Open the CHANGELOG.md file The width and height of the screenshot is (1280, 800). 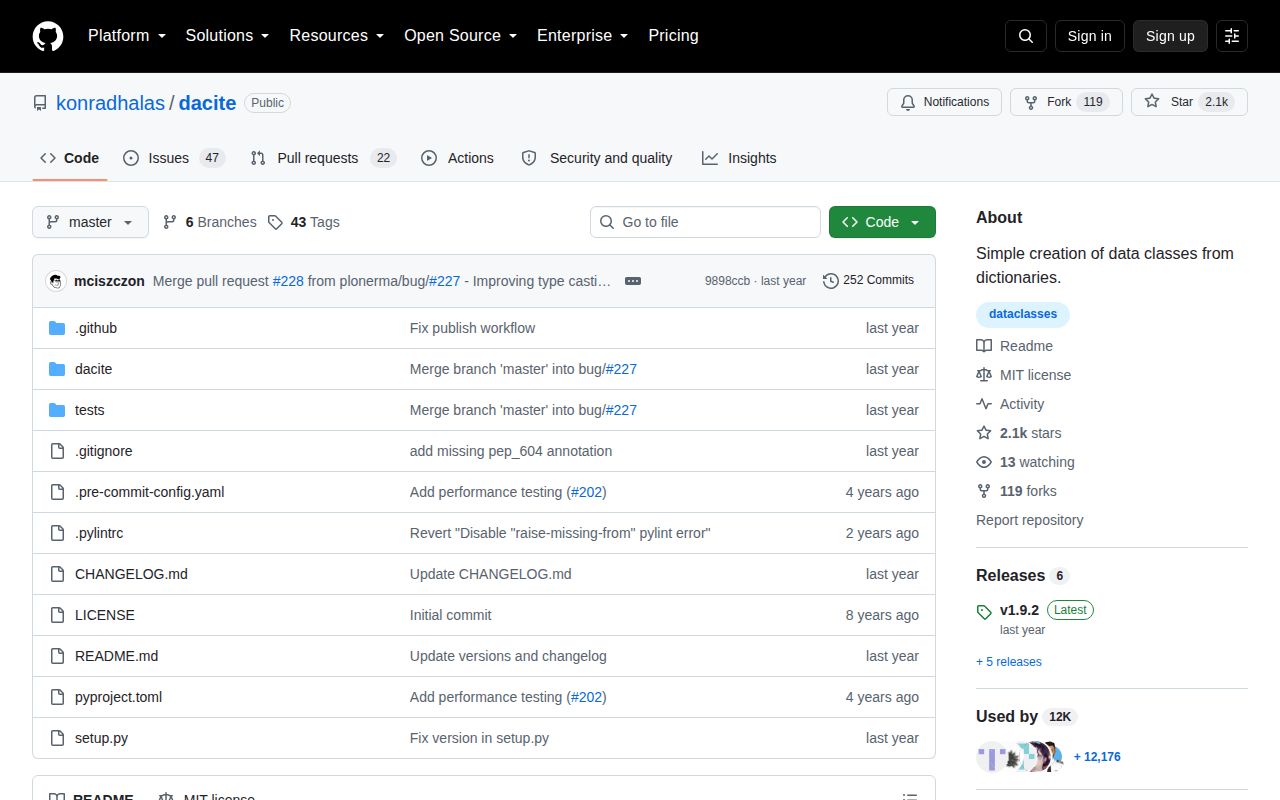pos(131,574)
